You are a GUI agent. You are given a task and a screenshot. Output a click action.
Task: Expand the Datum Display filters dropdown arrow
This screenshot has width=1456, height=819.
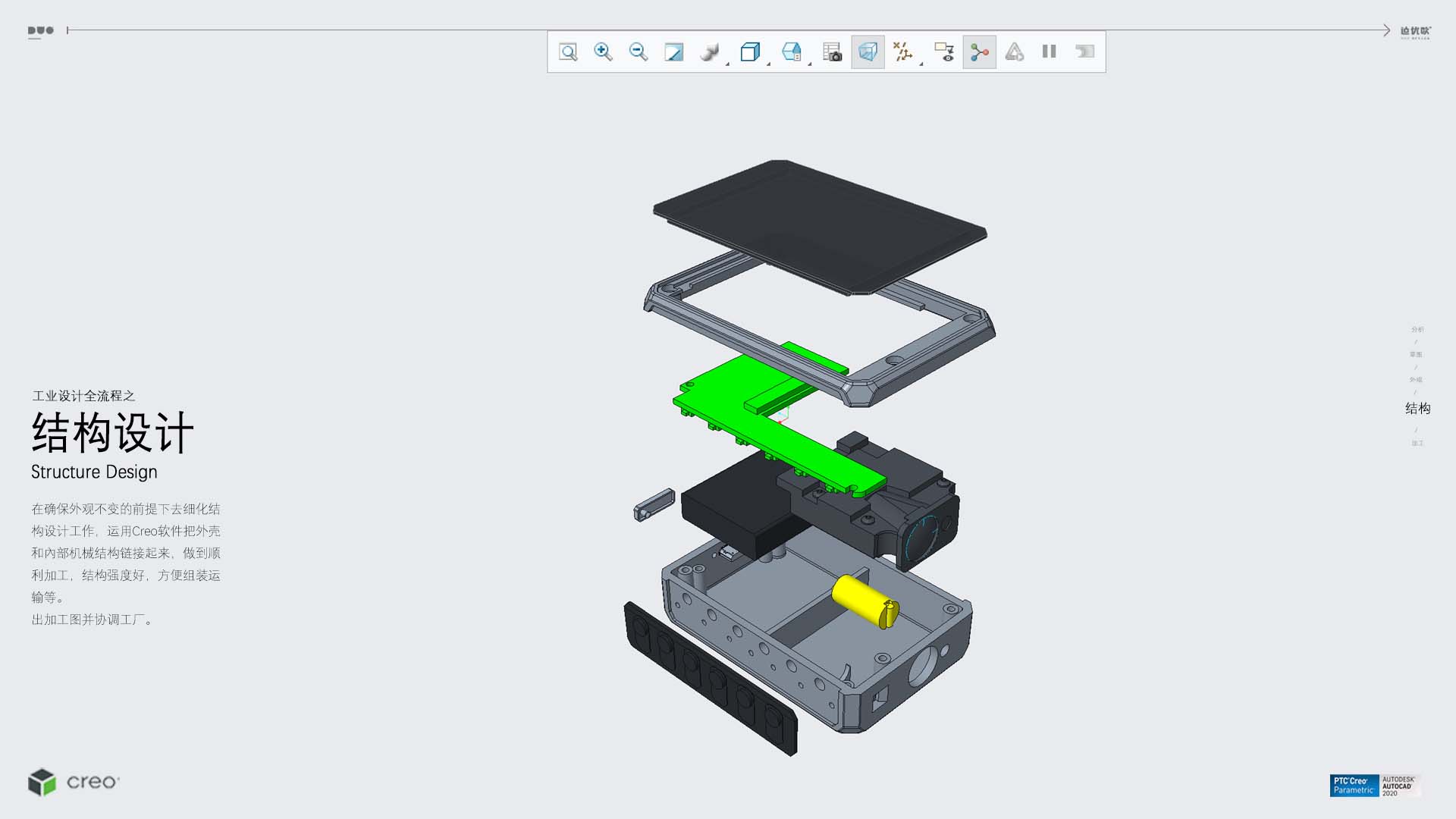tap(921, 64)
